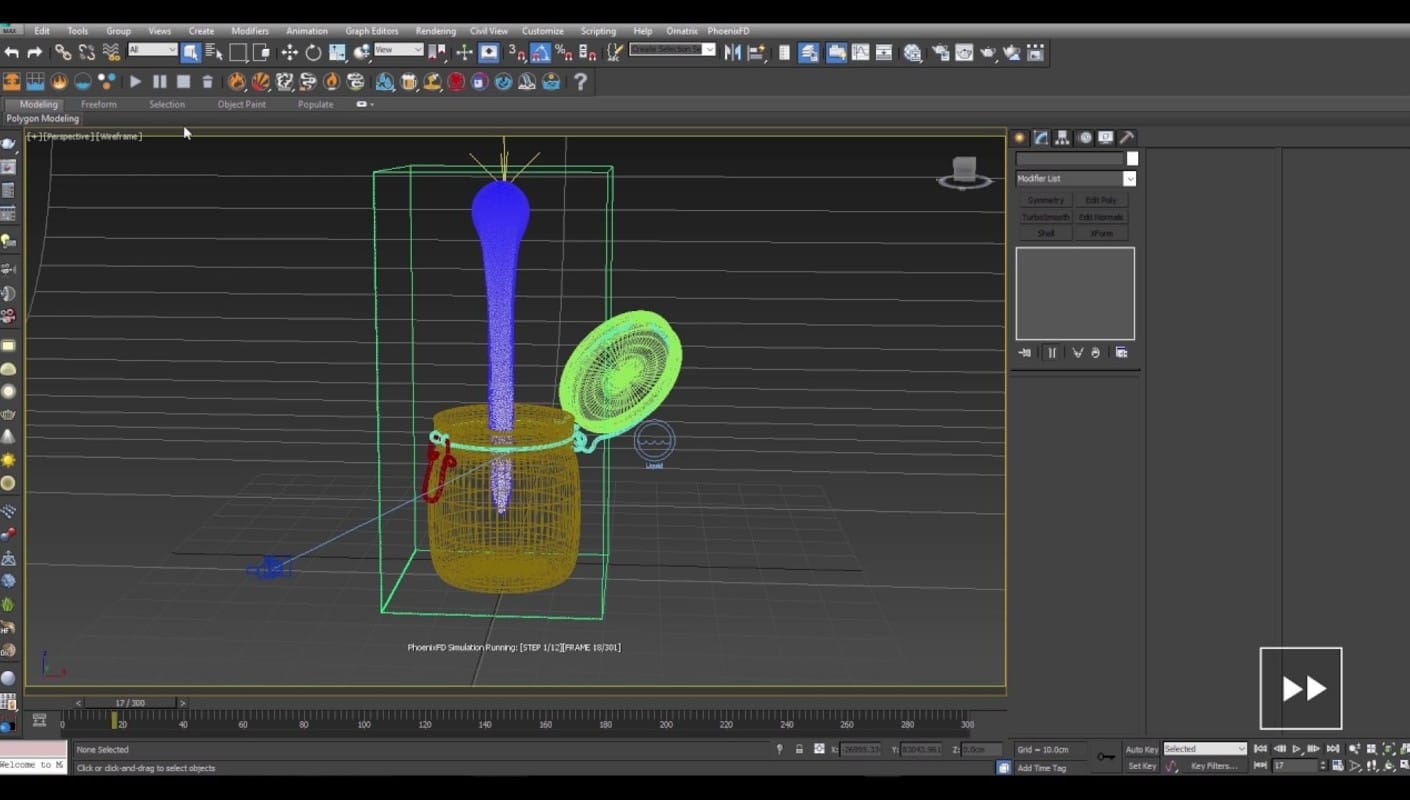Pause the PhoenixFD simulation
Image resolution: width=1410 pixels, height=800 pixels.
click(160, 82)
